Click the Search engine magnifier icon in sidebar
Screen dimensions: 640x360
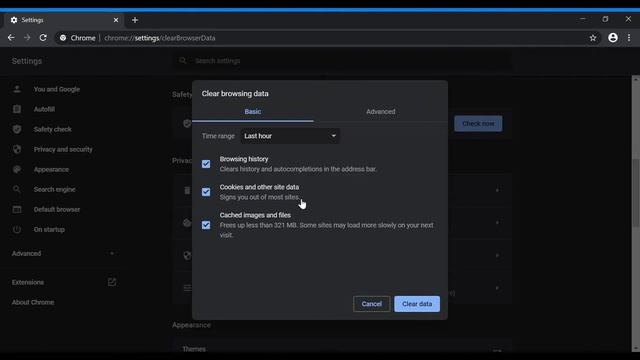(17, 189)
